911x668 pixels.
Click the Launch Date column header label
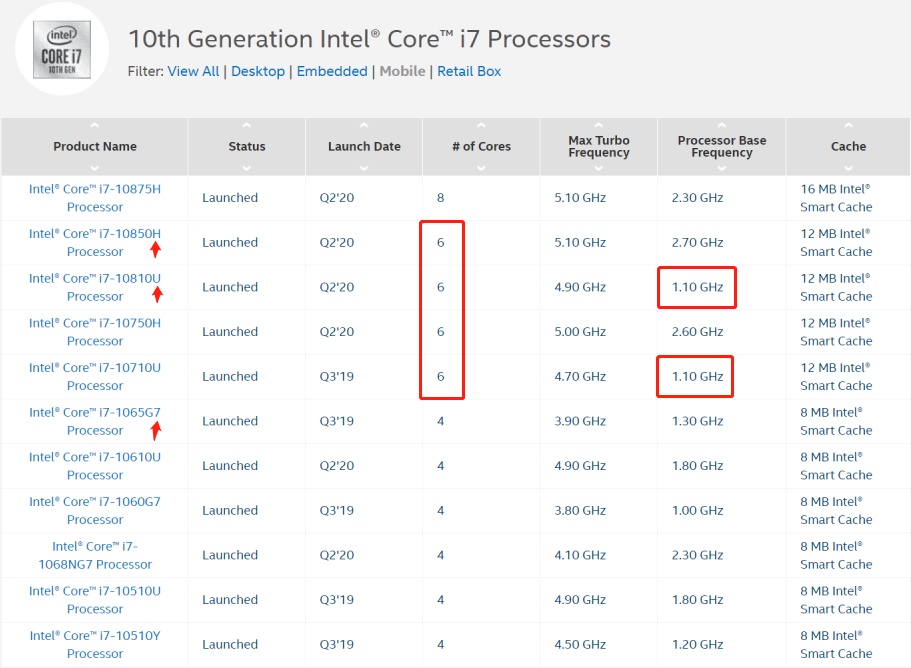coord(364,146)
